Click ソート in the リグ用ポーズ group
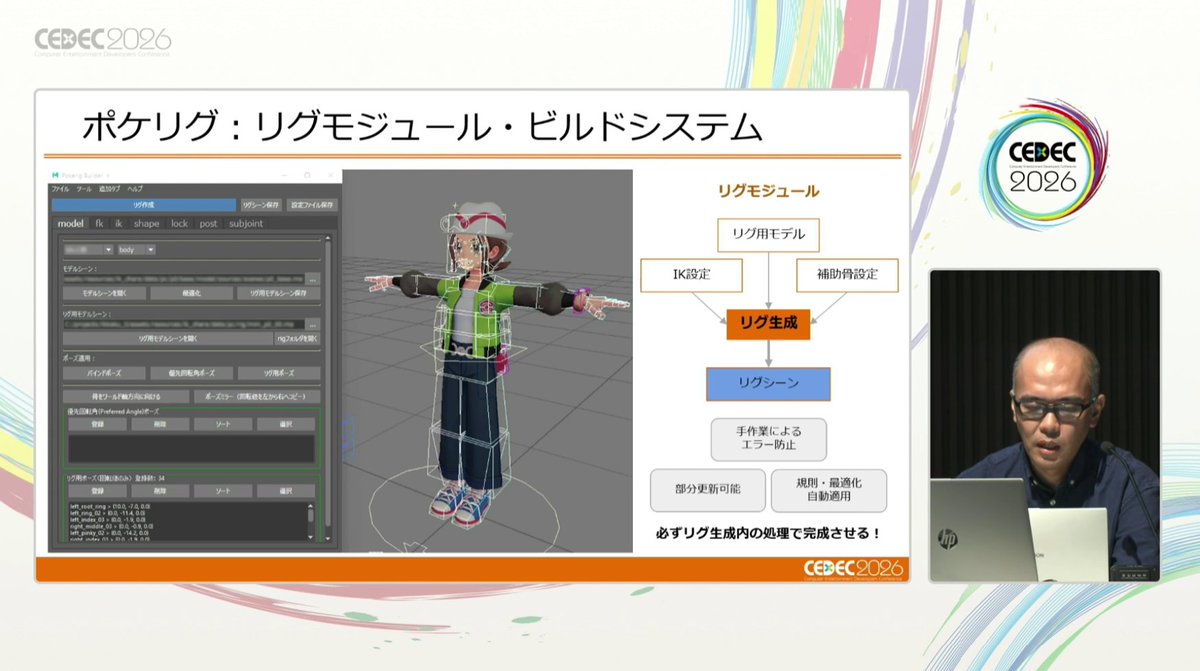Screen dimensions: 1200x671 (x=223, y=491)
